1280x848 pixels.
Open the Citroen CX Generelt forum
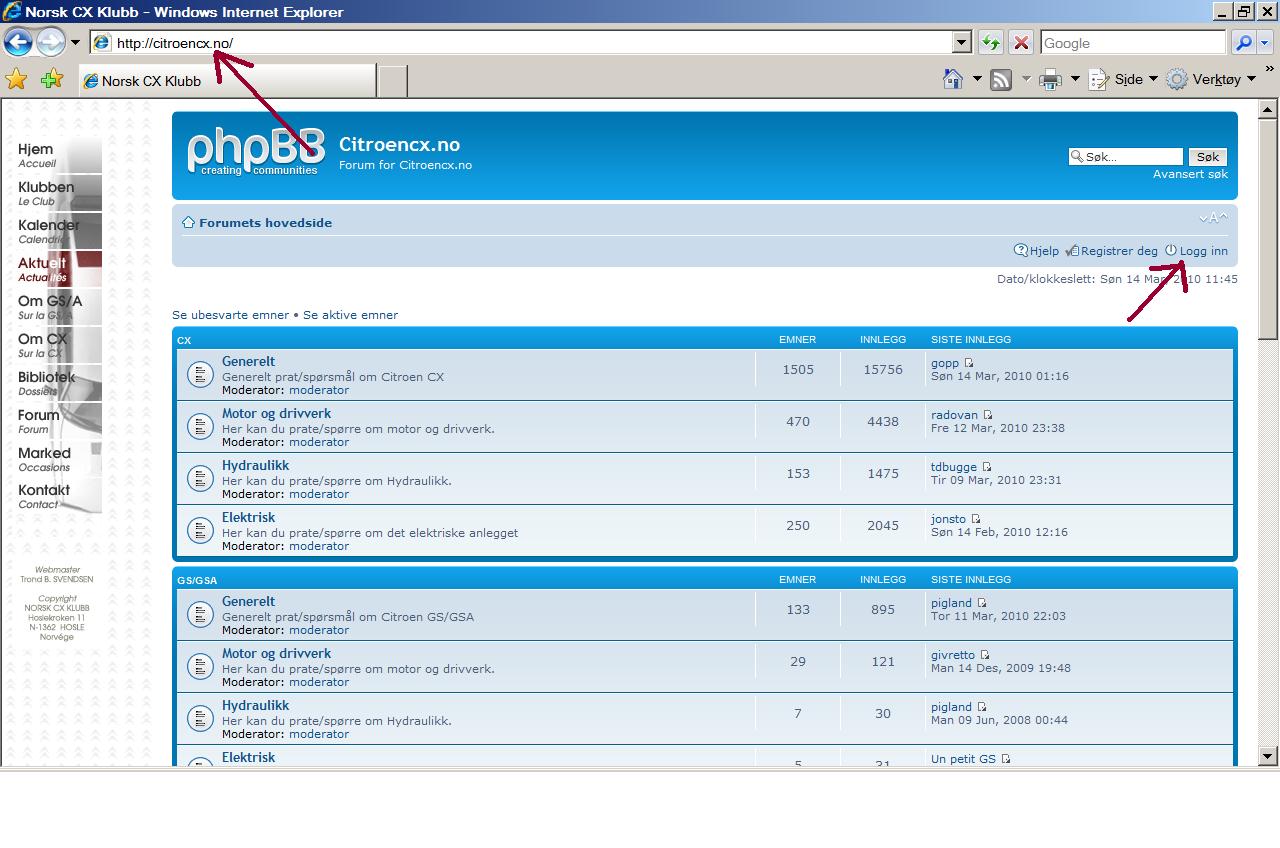[248, 362]
